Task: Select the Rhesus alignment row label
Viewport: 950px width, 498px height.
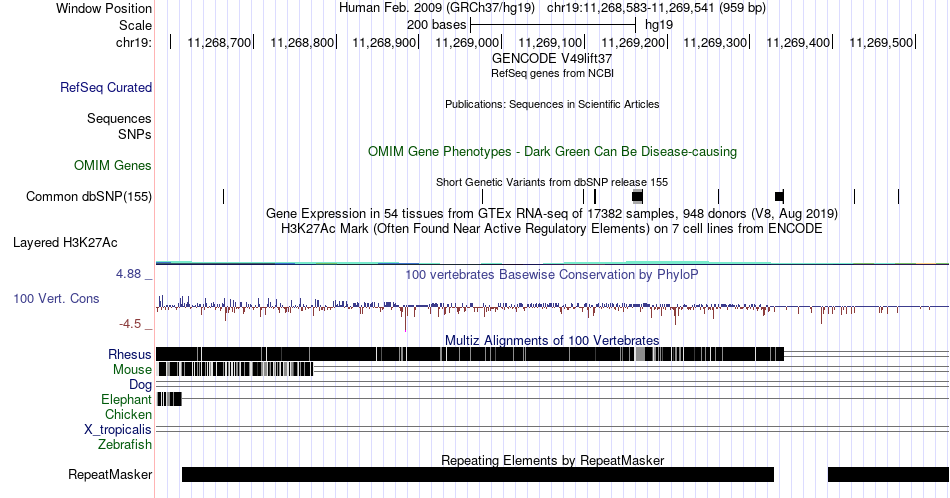Action: (x=130, y=354)
